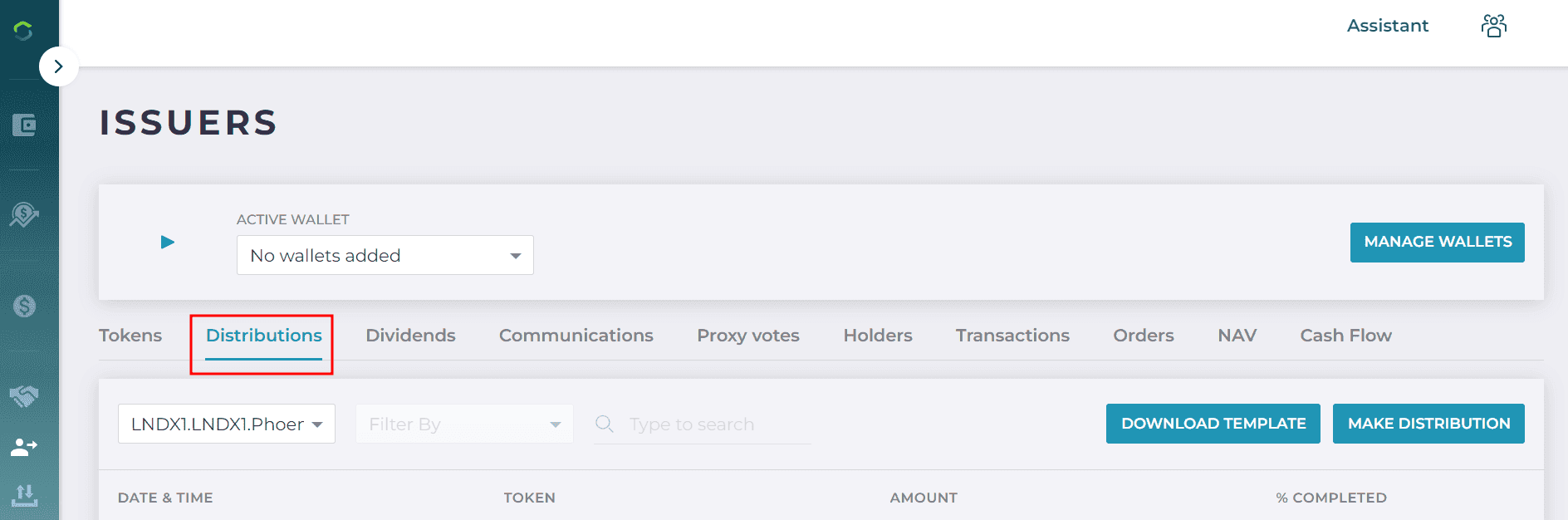Expand the sidebar with the arrow button
The height and width of the screenshot is (520, 1568).
[58, 66]
